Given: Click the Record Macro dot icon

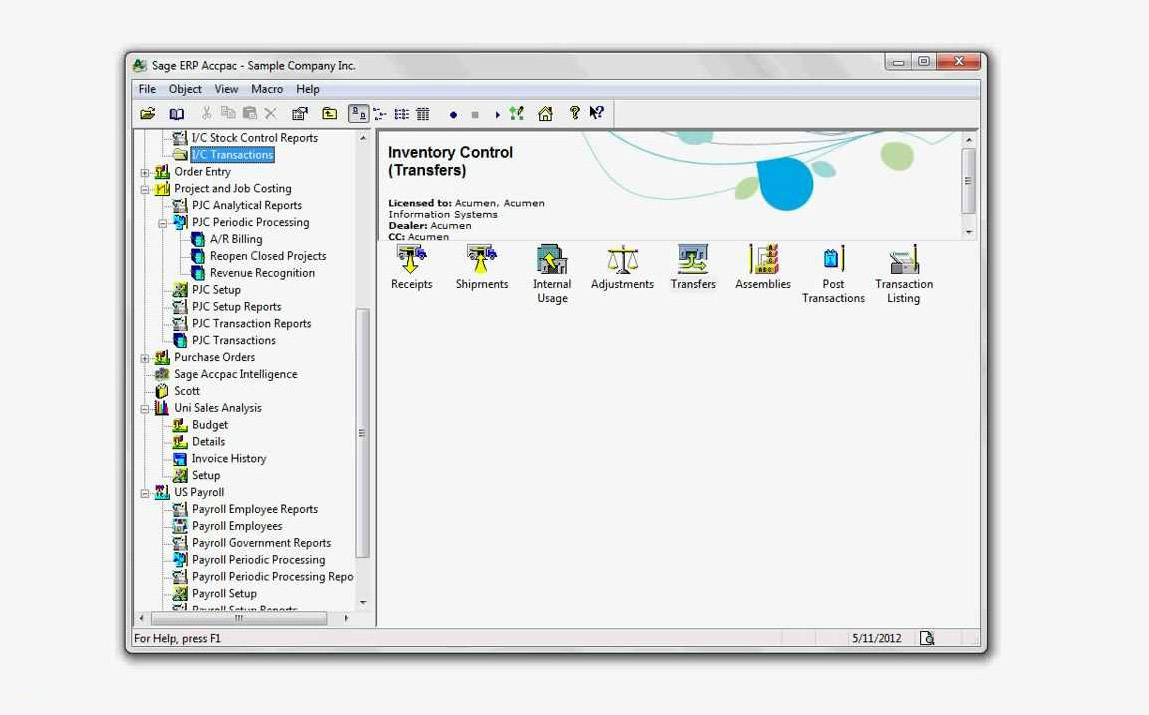Looking at the screenshot, I should [454, 114].
